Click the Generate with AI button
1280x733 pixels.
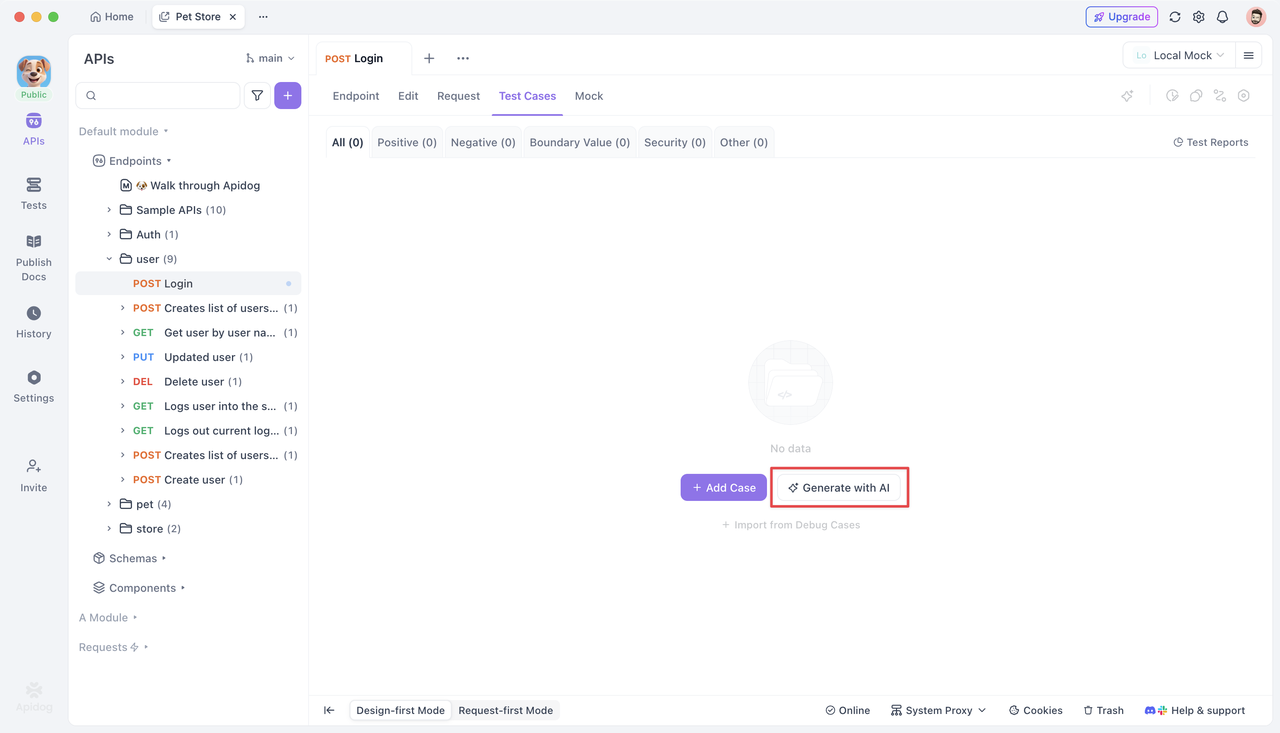(839, 488)
